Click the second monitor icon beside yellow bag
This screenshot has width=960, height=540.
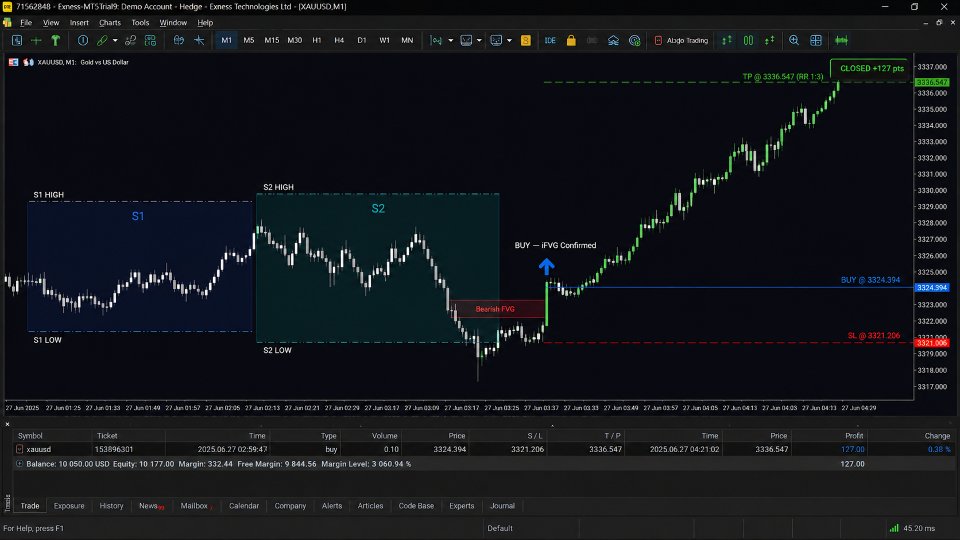496,40
